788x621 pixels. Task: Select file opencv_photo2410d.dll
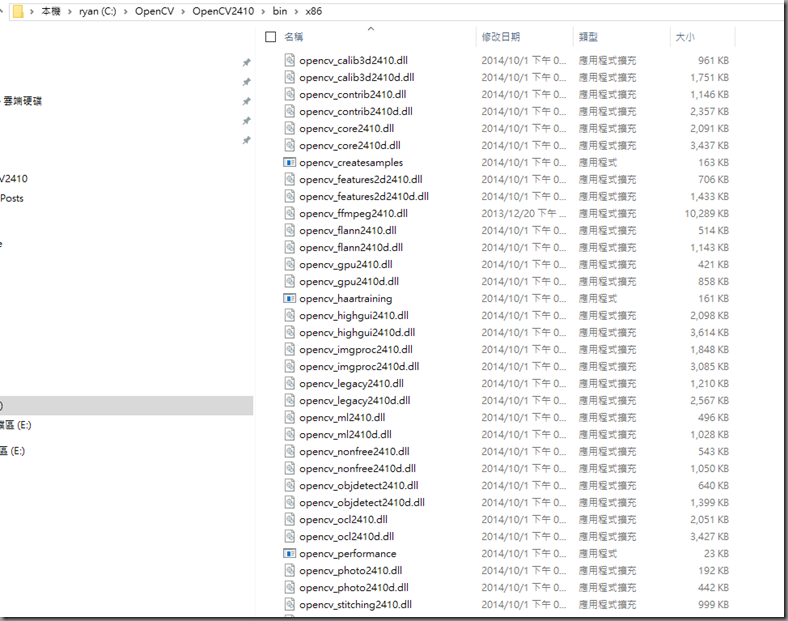pyautogui.click(x=354, y=588)
